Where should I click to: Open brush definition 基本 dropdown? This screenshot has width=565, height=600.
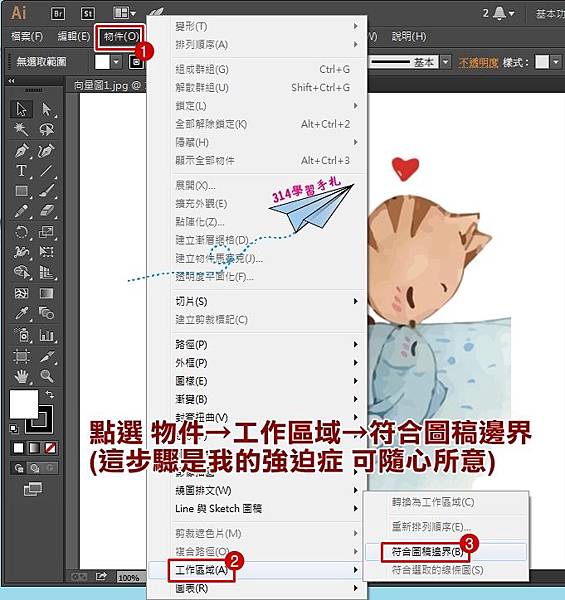click(x=445, y=62)
